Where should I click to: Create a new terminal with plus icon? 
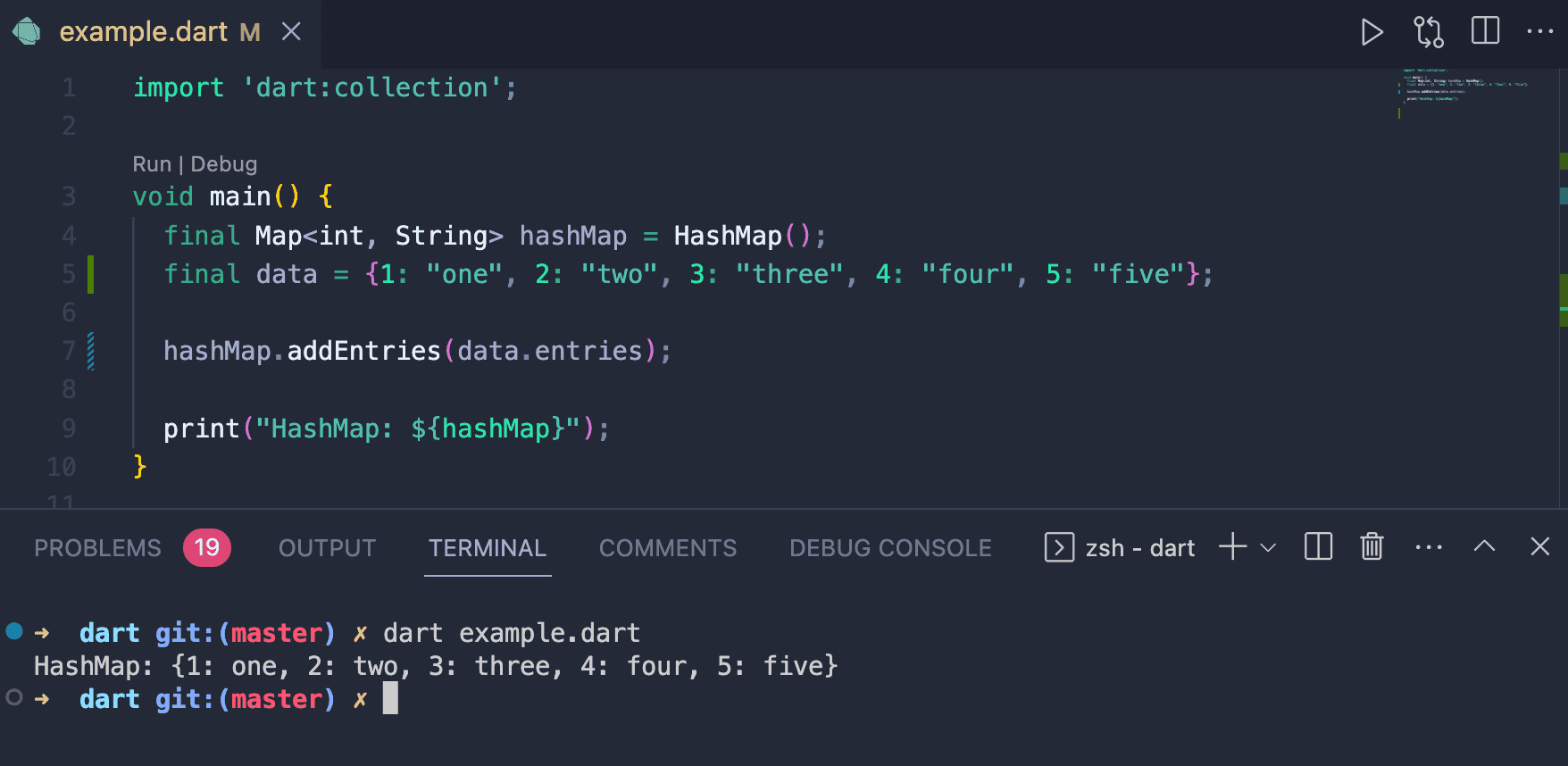1232,546
